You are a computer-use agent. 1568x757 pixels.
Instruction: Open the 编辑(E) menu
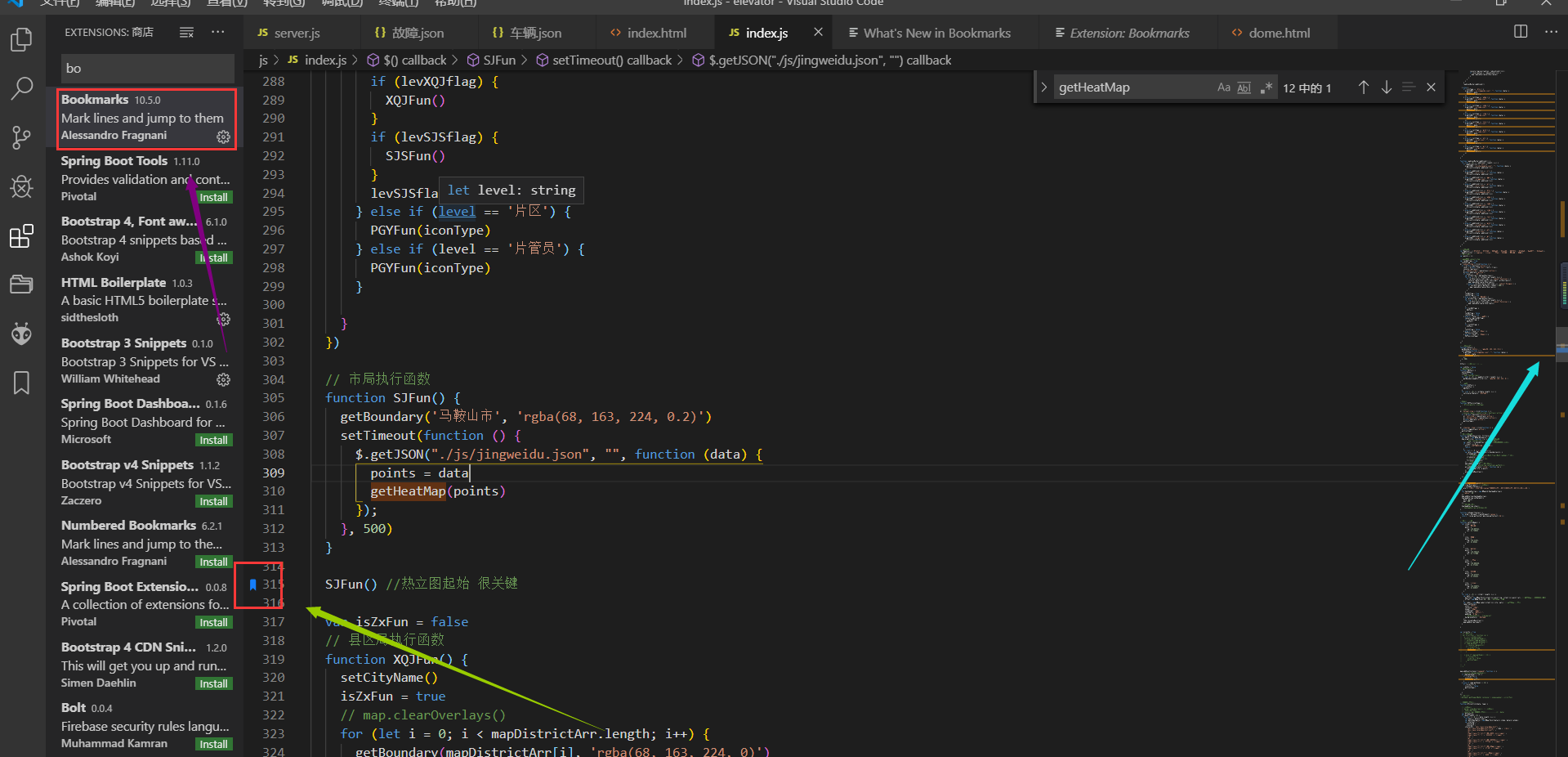(114, 4)
